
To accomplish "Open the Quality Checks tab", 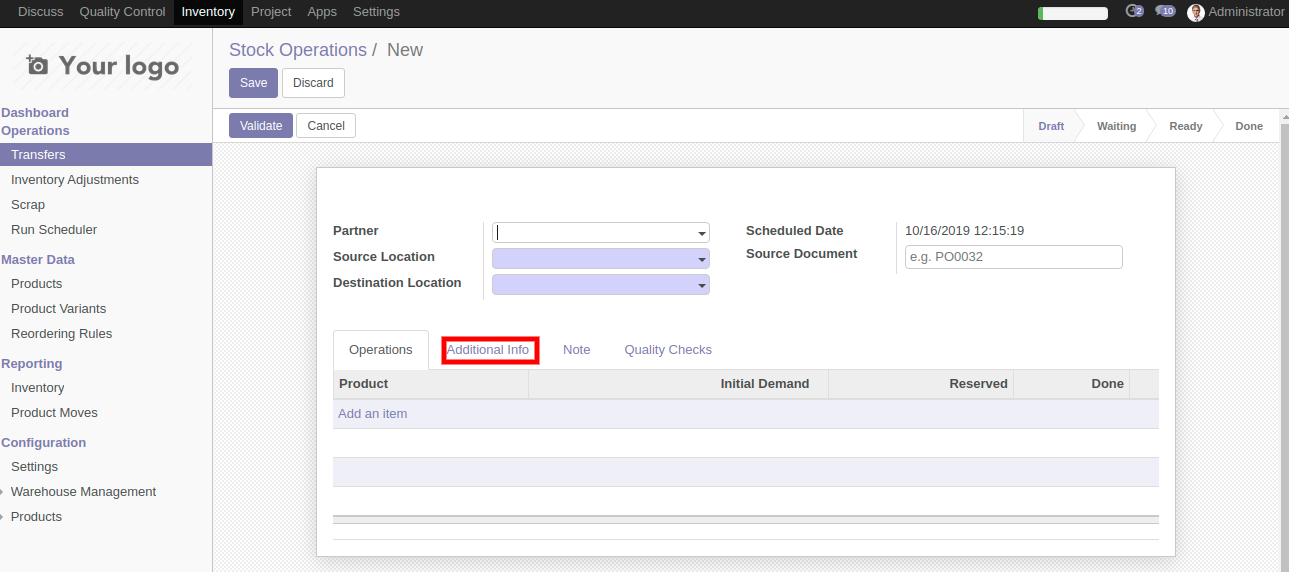I will click(x=668, y=350).
